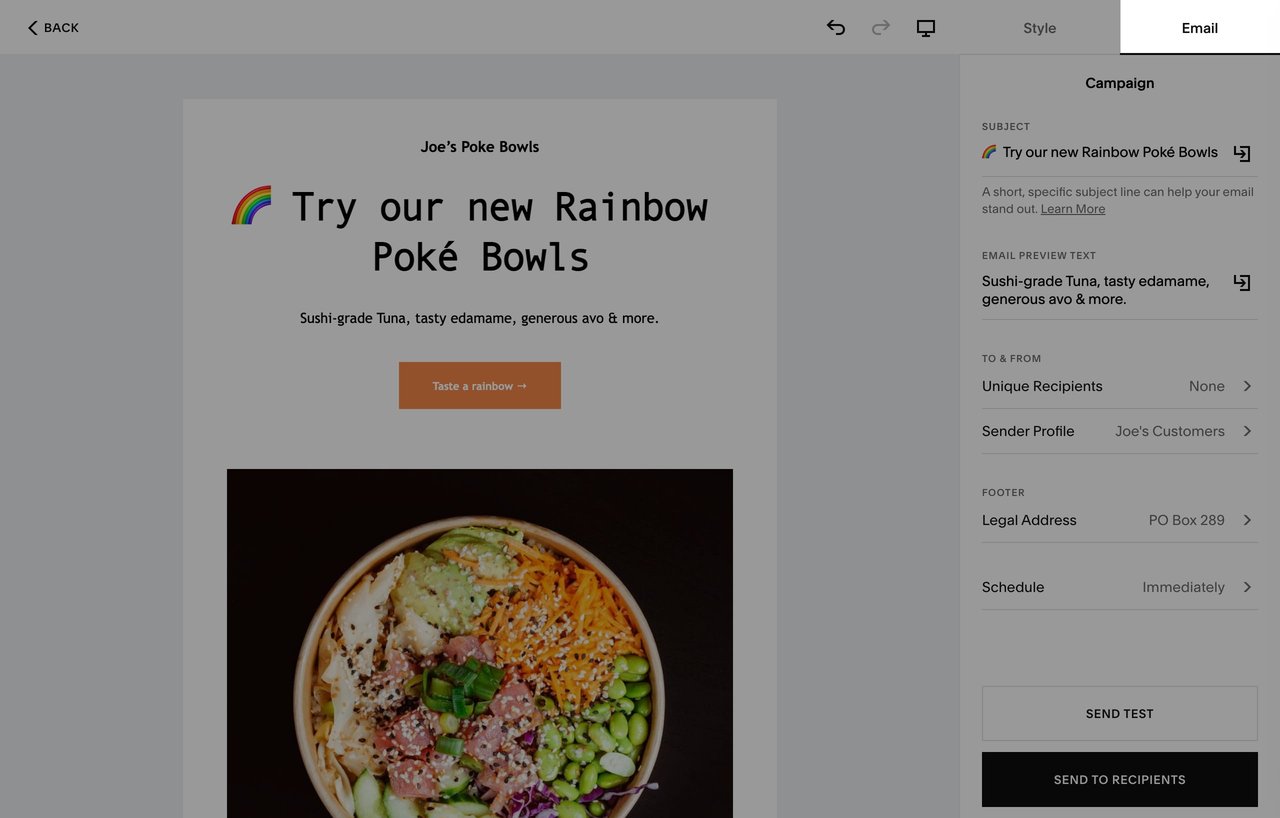
Task: Click the Joe's Poke Bowls header text
Action: pyautogui.click(x=479, y=146)
